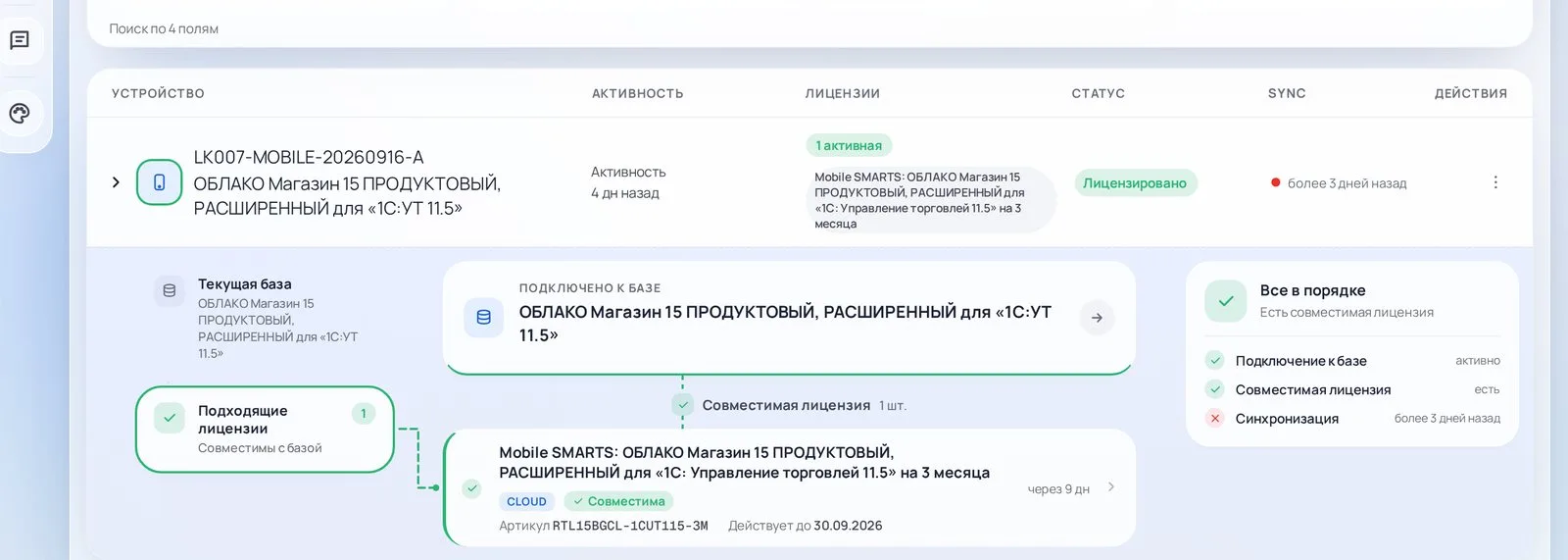Click the text более 3 дней назад in SYNC column

pyautogui.click(x=1347, y=183)
